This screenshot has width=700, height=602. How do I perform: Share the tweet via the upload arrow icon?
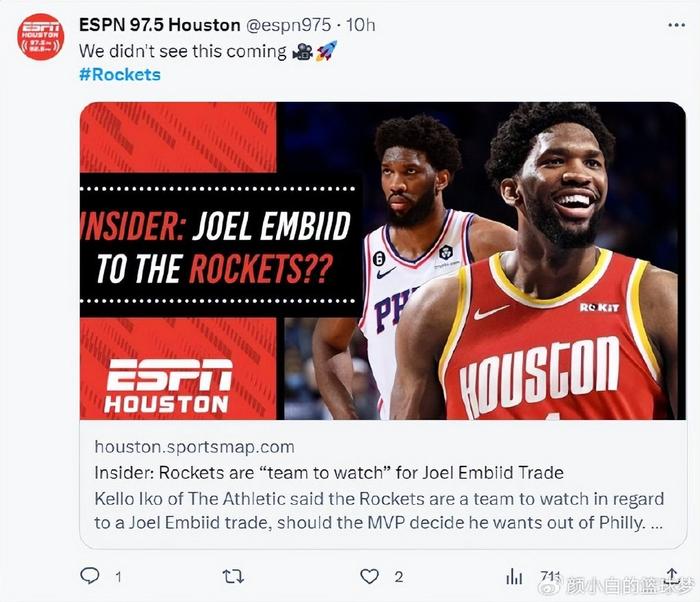672,576
